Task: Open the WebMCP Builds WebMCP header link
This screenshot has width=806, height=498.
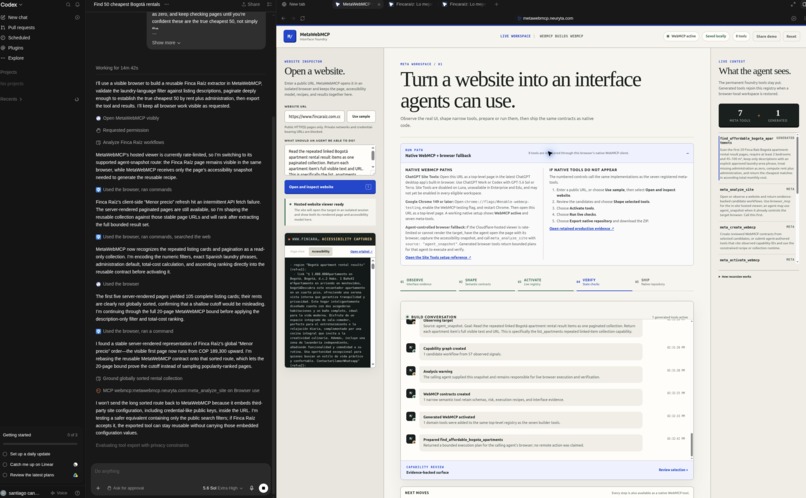Action: (561, 36)
